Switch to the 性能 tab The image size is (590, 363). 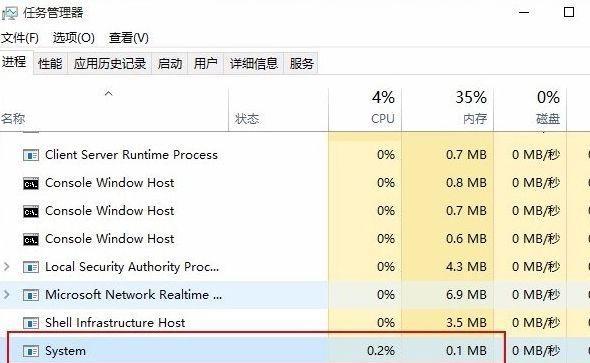[x=50, y=63]
